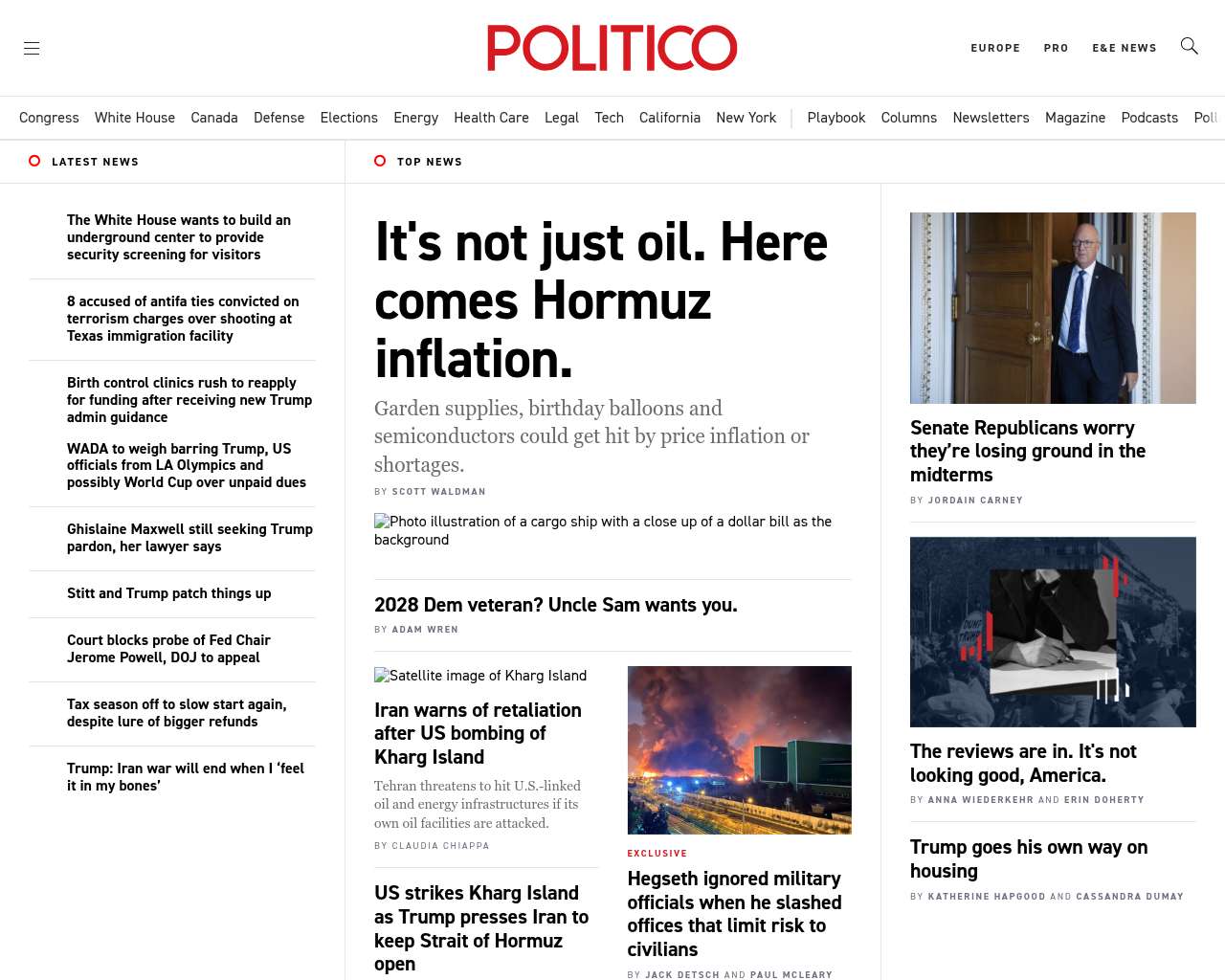The width and height of the screenshot is (1225, 980).
Task: Click the search magnifier icon
Action: pos(1190,46)
